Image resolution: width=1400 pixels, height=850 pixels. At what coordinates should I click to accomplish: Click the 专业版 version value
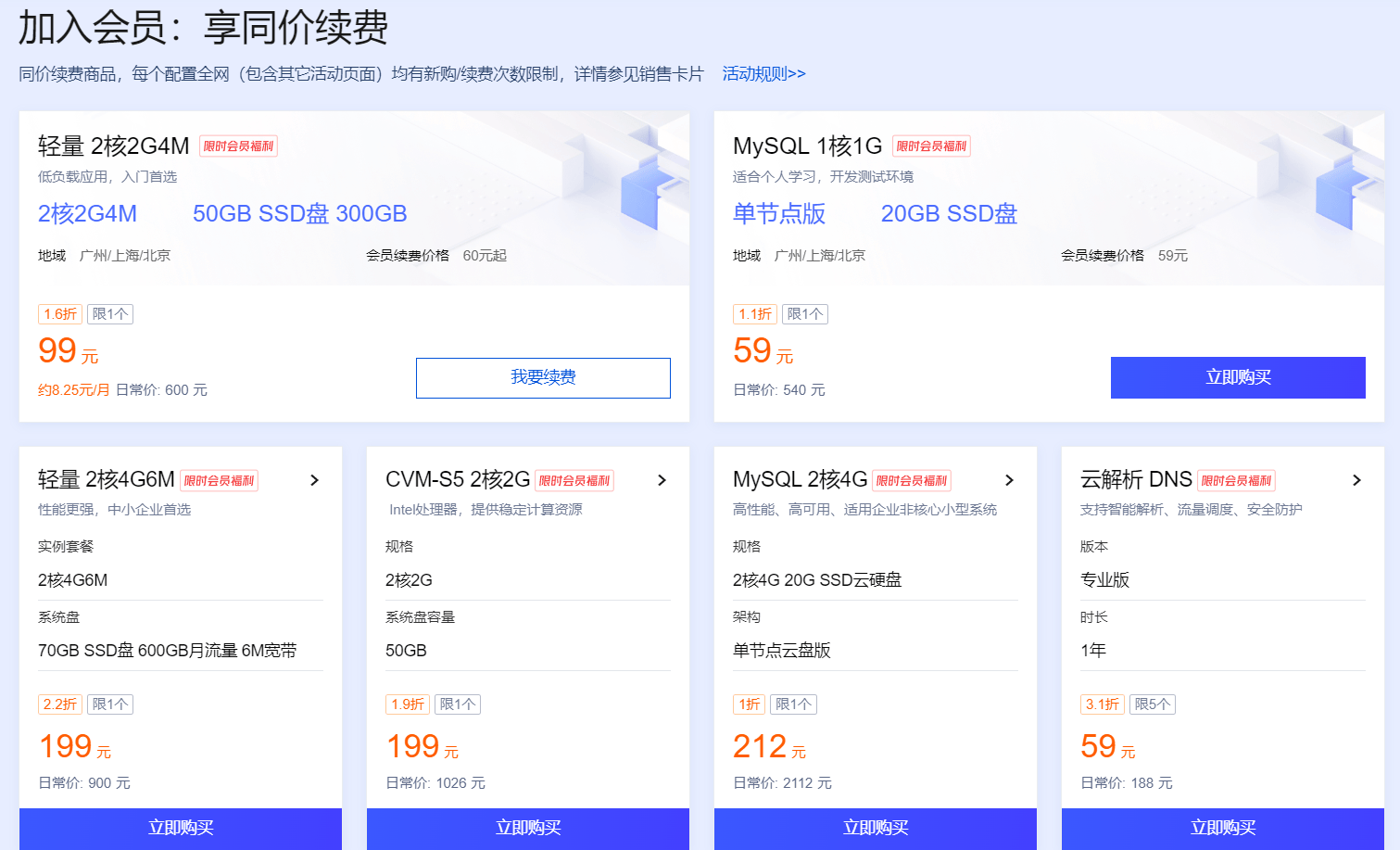click(x=1104, y=580)
